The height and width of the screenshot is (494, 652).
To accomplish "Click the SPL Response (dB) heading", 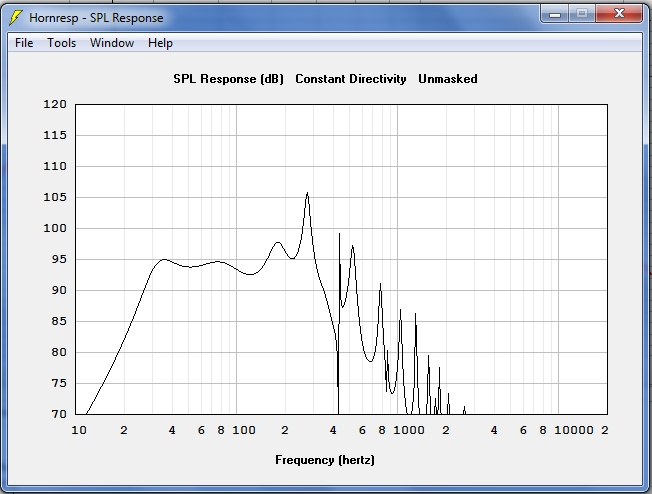I will pos(228,79).
